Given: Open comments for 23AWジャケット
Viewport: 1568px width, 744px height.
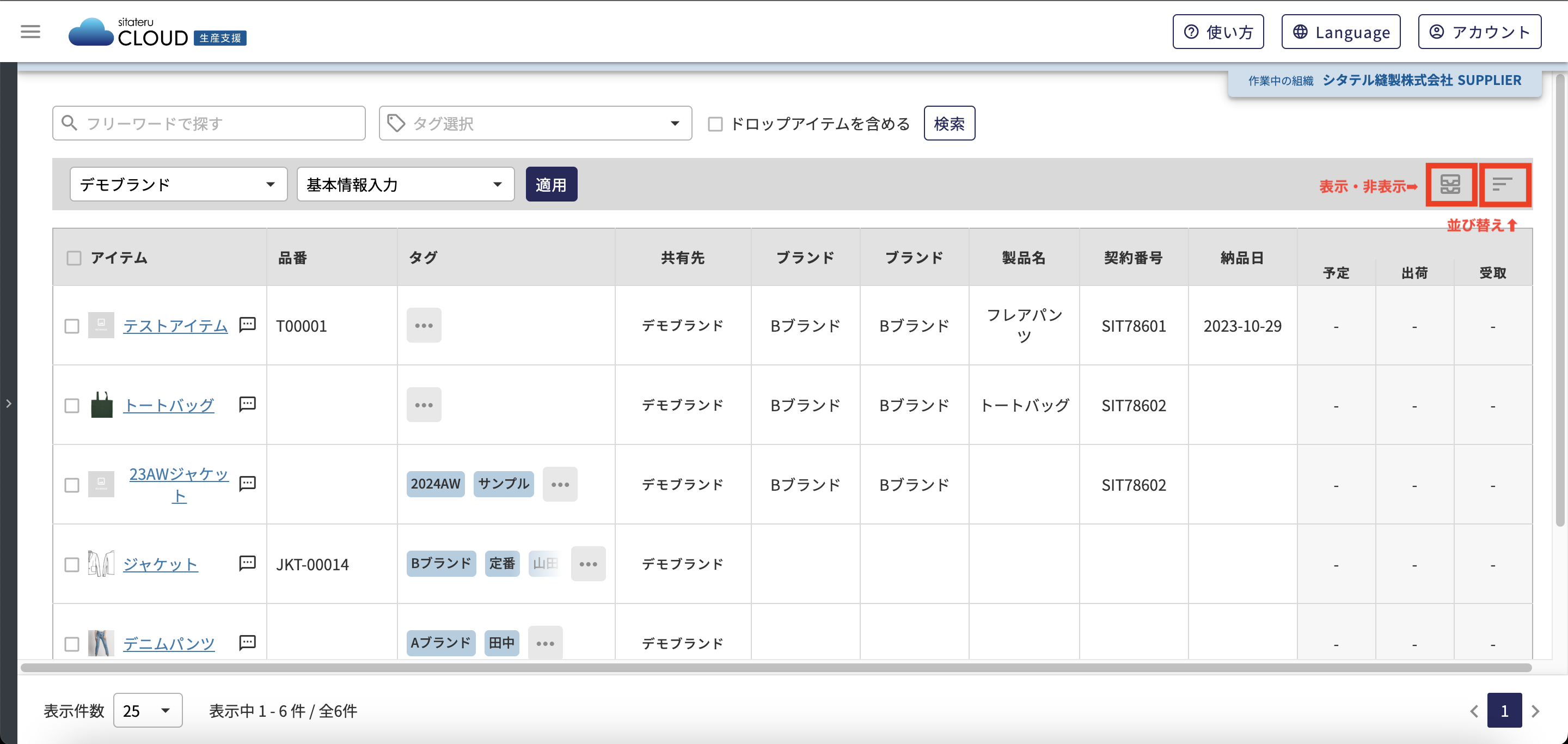Looking at the screenshot, I should pyautogui.click(x=248, y=484).
